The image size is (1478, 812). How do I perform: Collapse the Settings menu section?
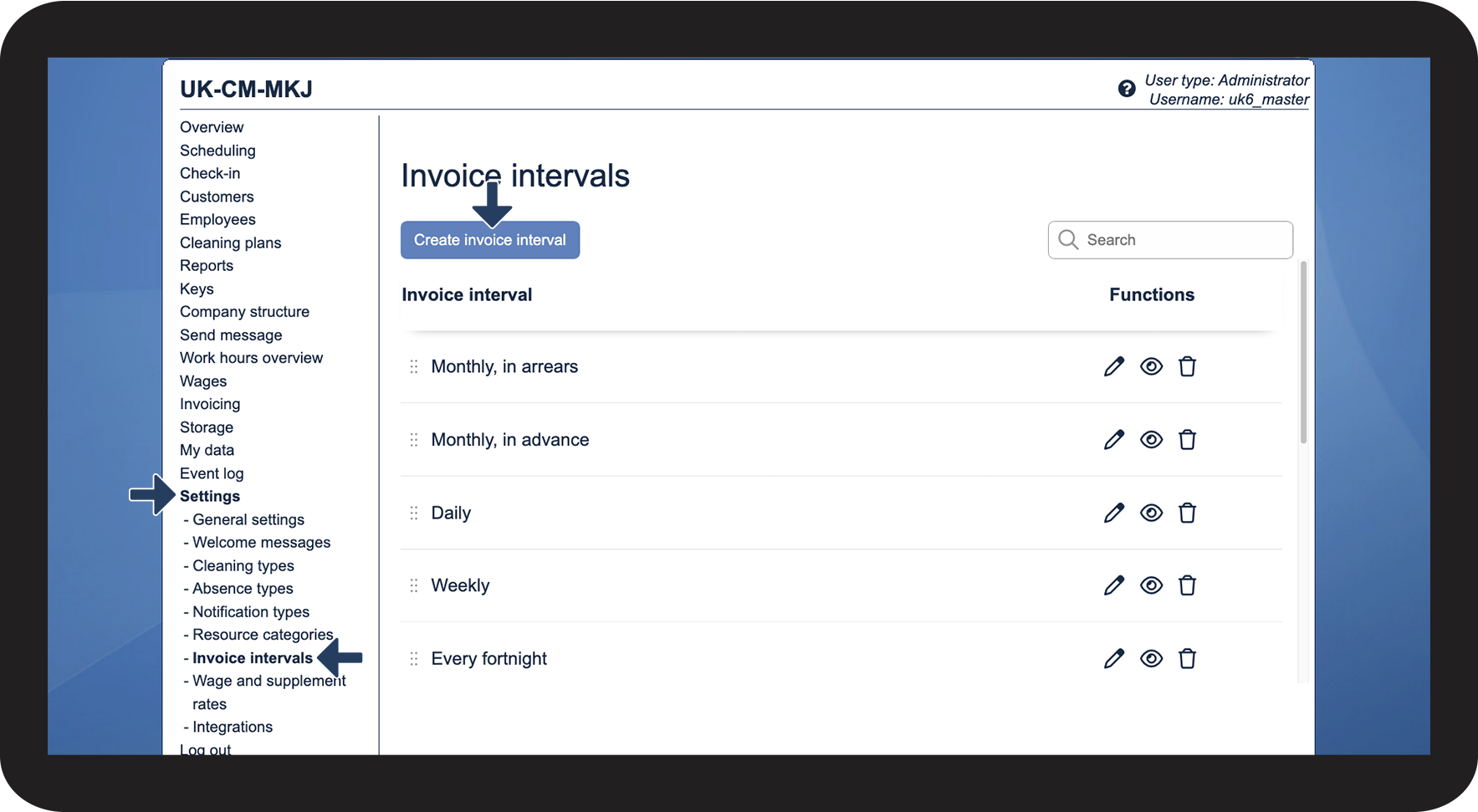click(210, 497)
